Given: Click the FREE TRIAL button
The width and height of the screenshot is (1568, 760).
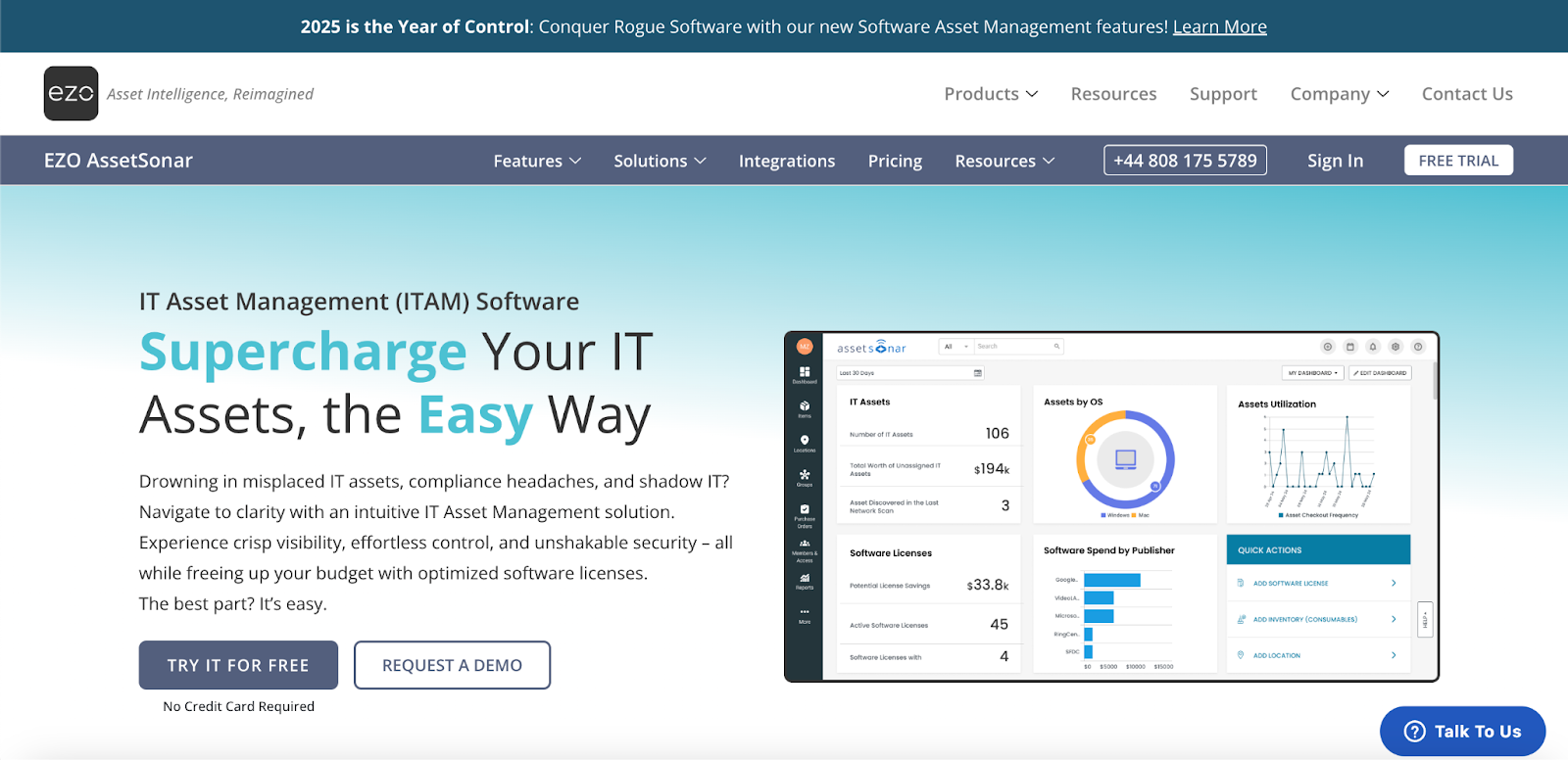Looking at the screenshot, I should [x=1458, y=161].
